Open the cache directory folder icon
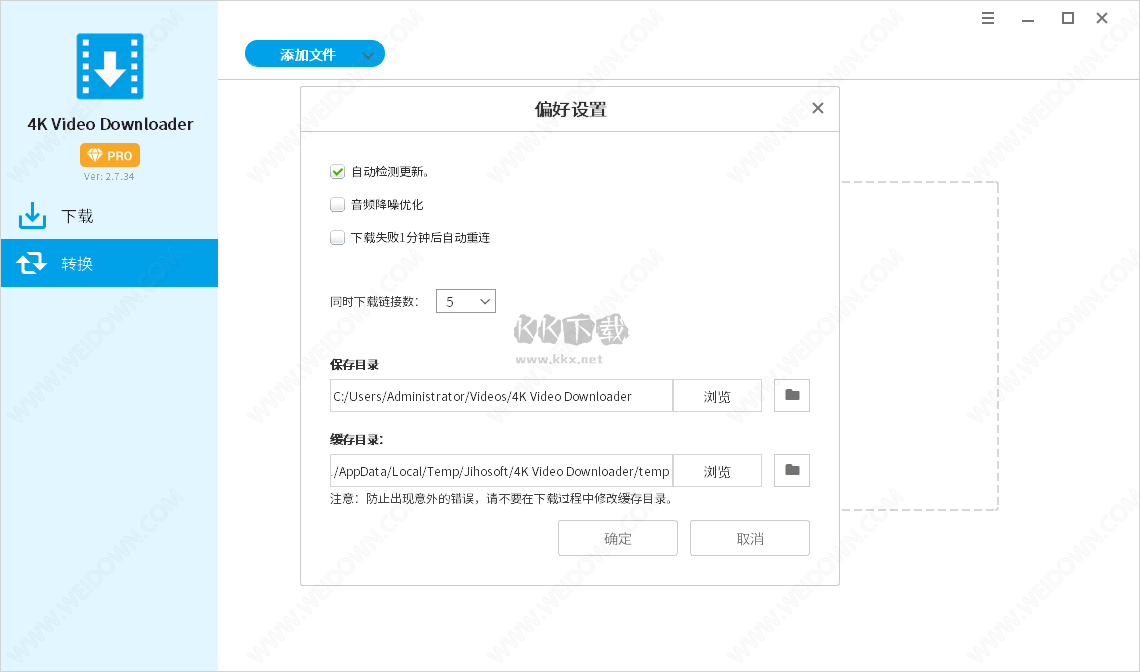This screenshot has width=1140, height=672. click(x=791, y=470)
